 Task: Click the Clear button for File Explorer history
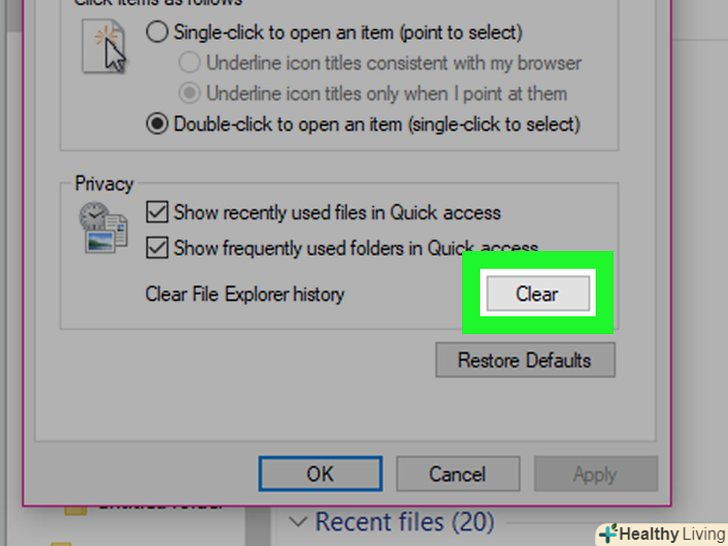[x=538, y=293]
